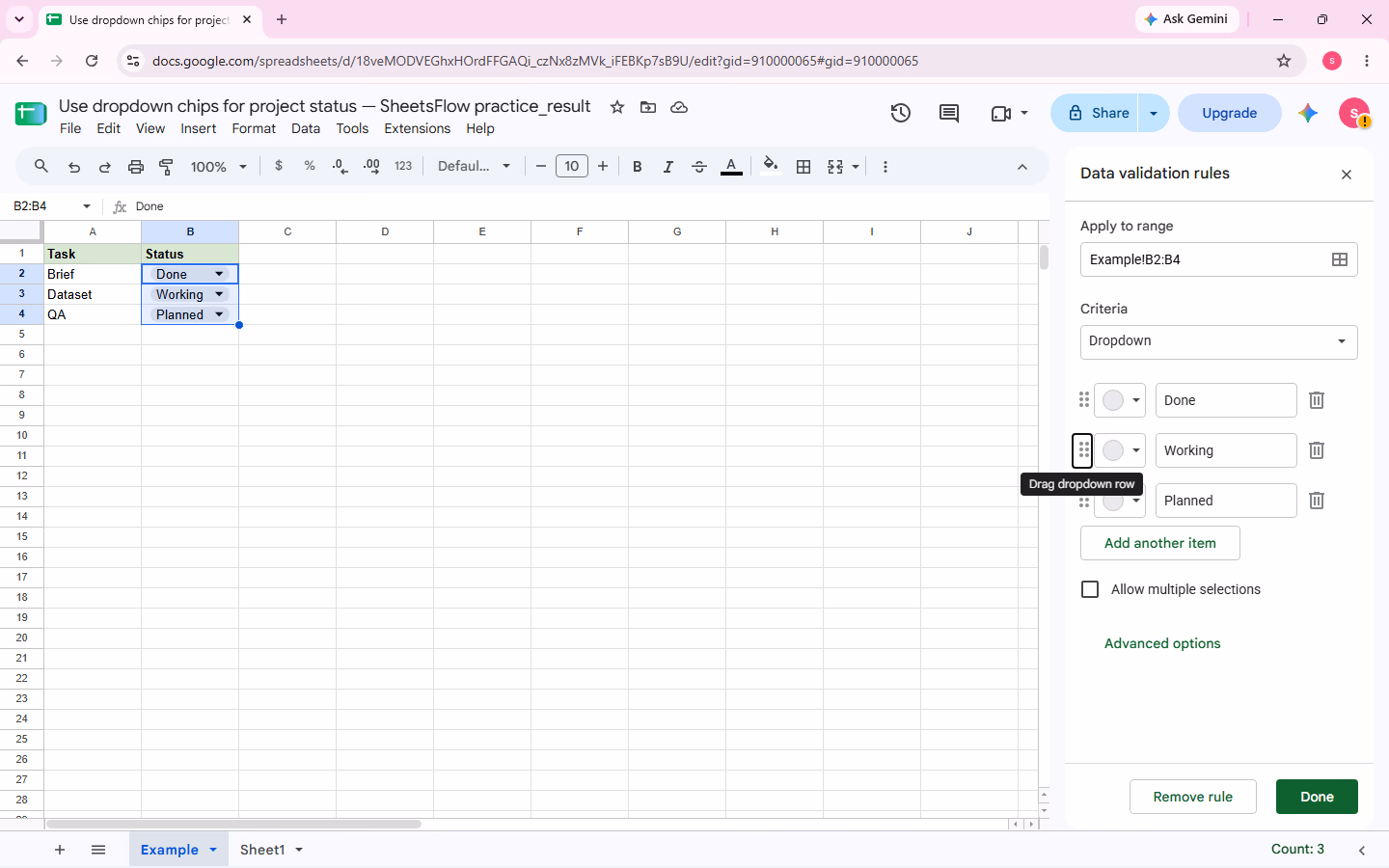This screenshot has height=868, width=1389.
Task: Select the paint format tool
Action: pos(166,167)
